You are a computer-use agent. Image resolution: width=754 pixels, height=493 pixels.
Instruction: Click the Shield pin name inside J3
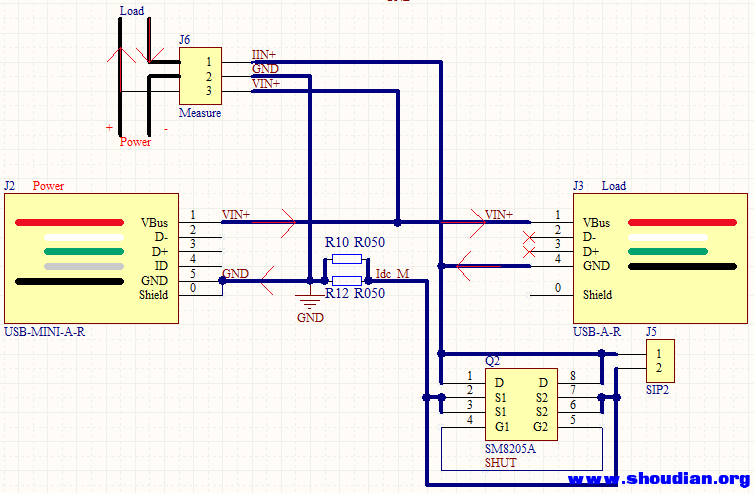(x=597, y=294)
